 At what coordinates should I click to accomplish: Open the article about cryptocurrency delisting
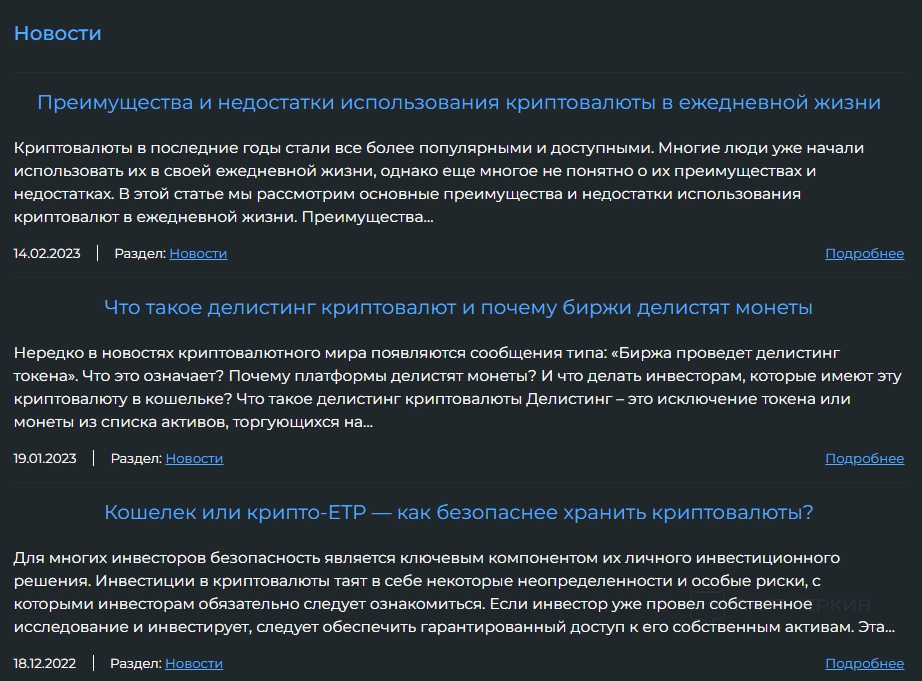click(x=458, y=307)
